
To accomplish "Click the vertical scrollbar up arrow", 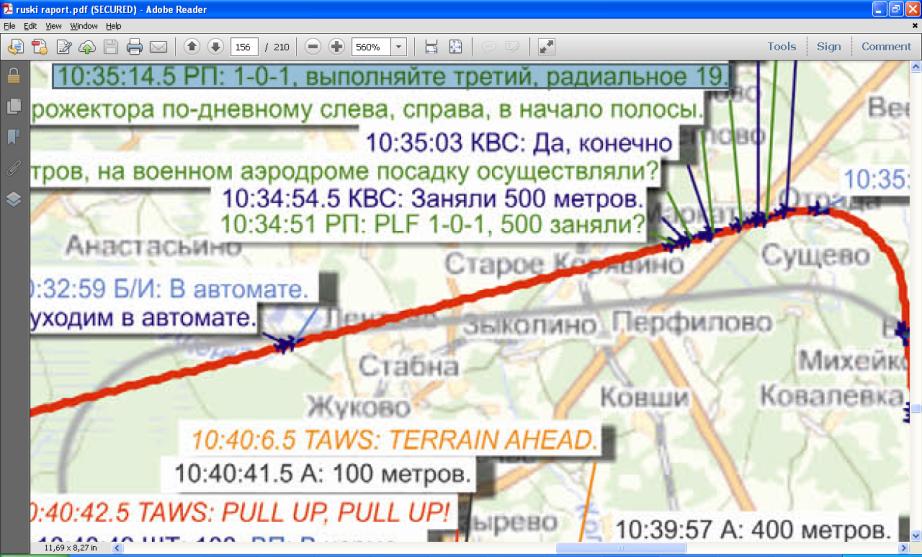I will coord(916,68).
